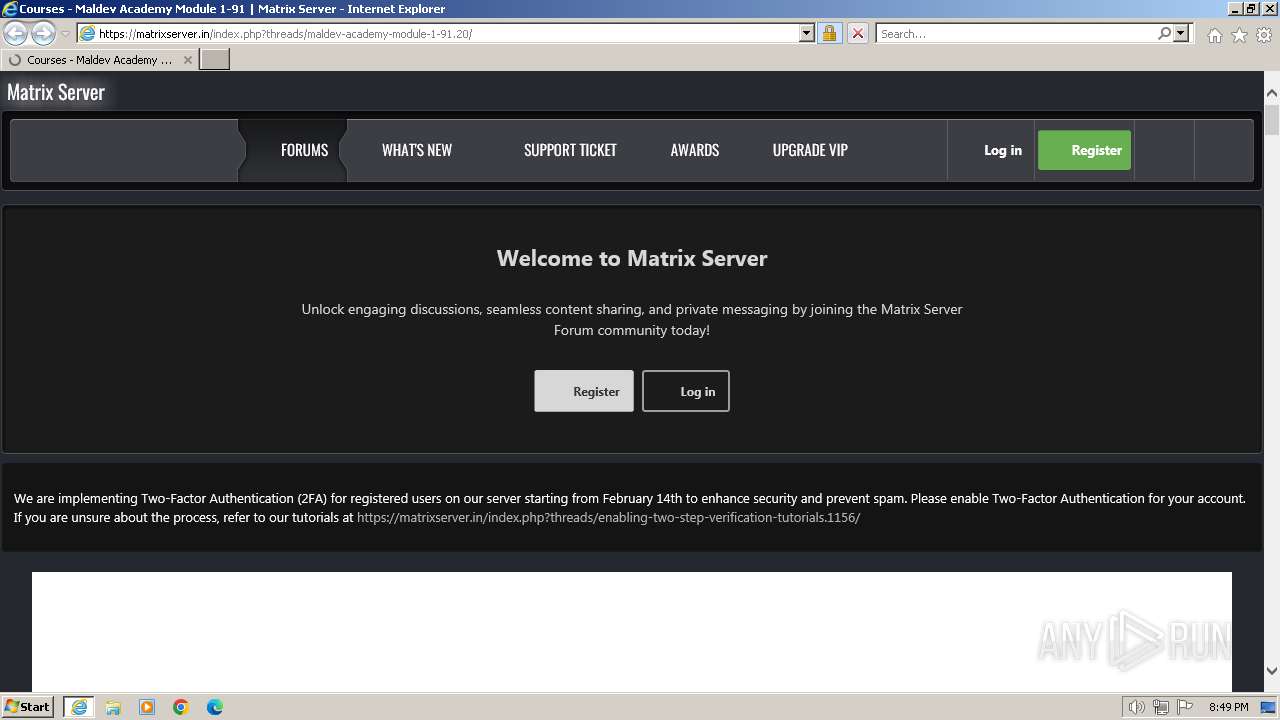The height and width of the screenshot is (720, 1280).
Task: Click the volume speaker tray icon
Action: tap(1136, 707)
